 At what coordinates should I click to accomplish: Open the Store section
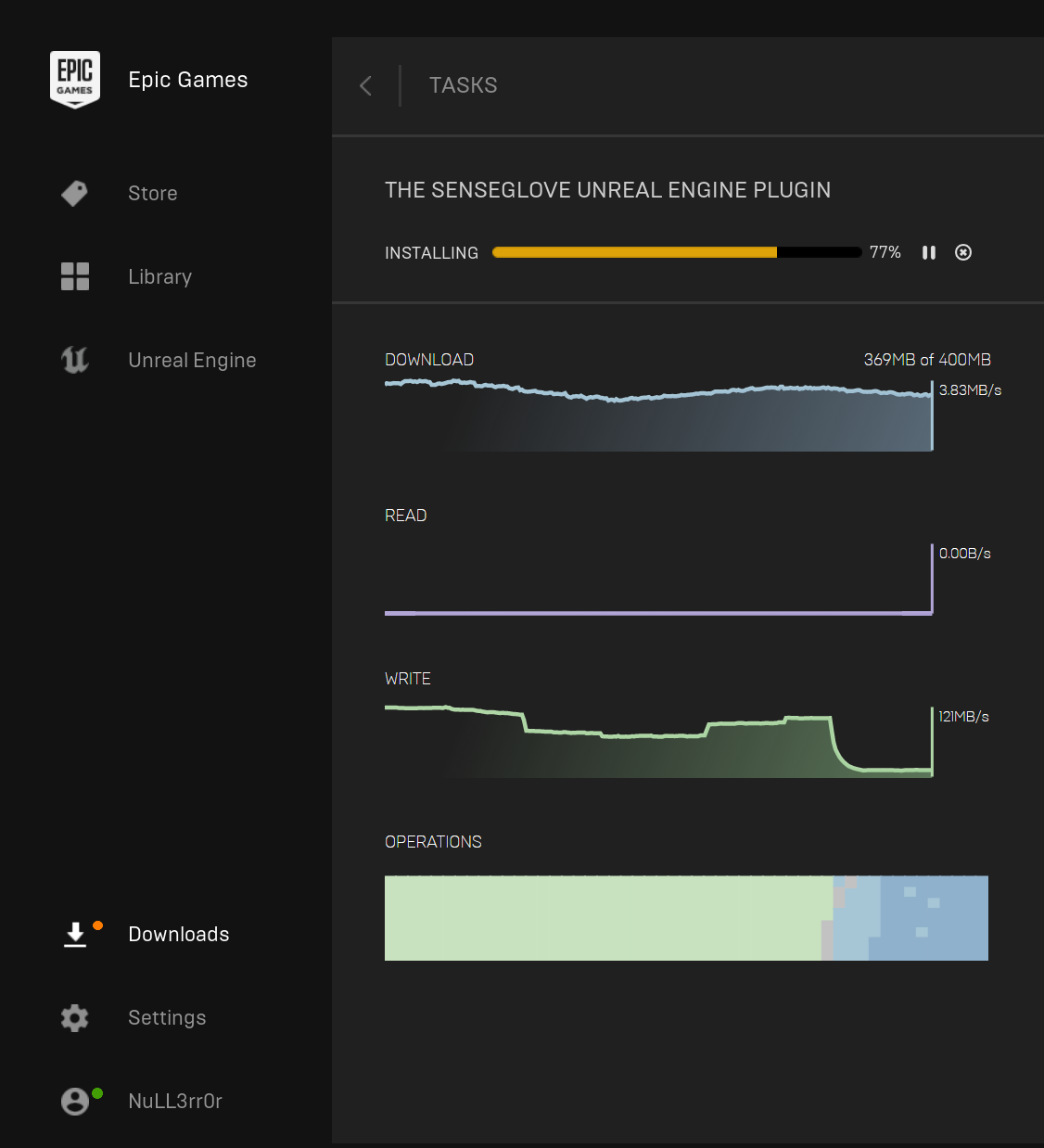[x=152, y=193]
